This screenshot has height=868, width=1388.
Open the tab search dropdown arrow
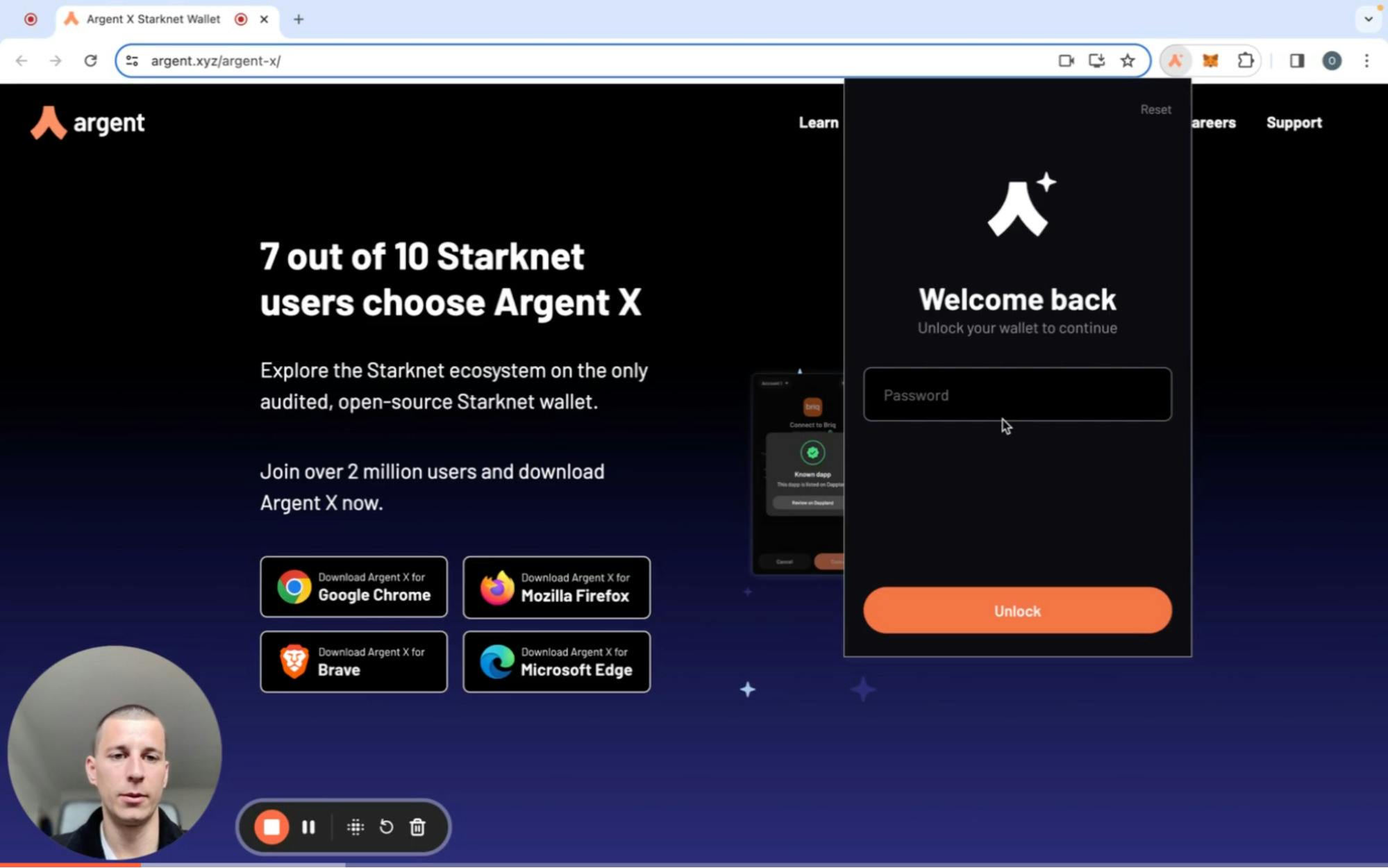tap(1368, 19)
